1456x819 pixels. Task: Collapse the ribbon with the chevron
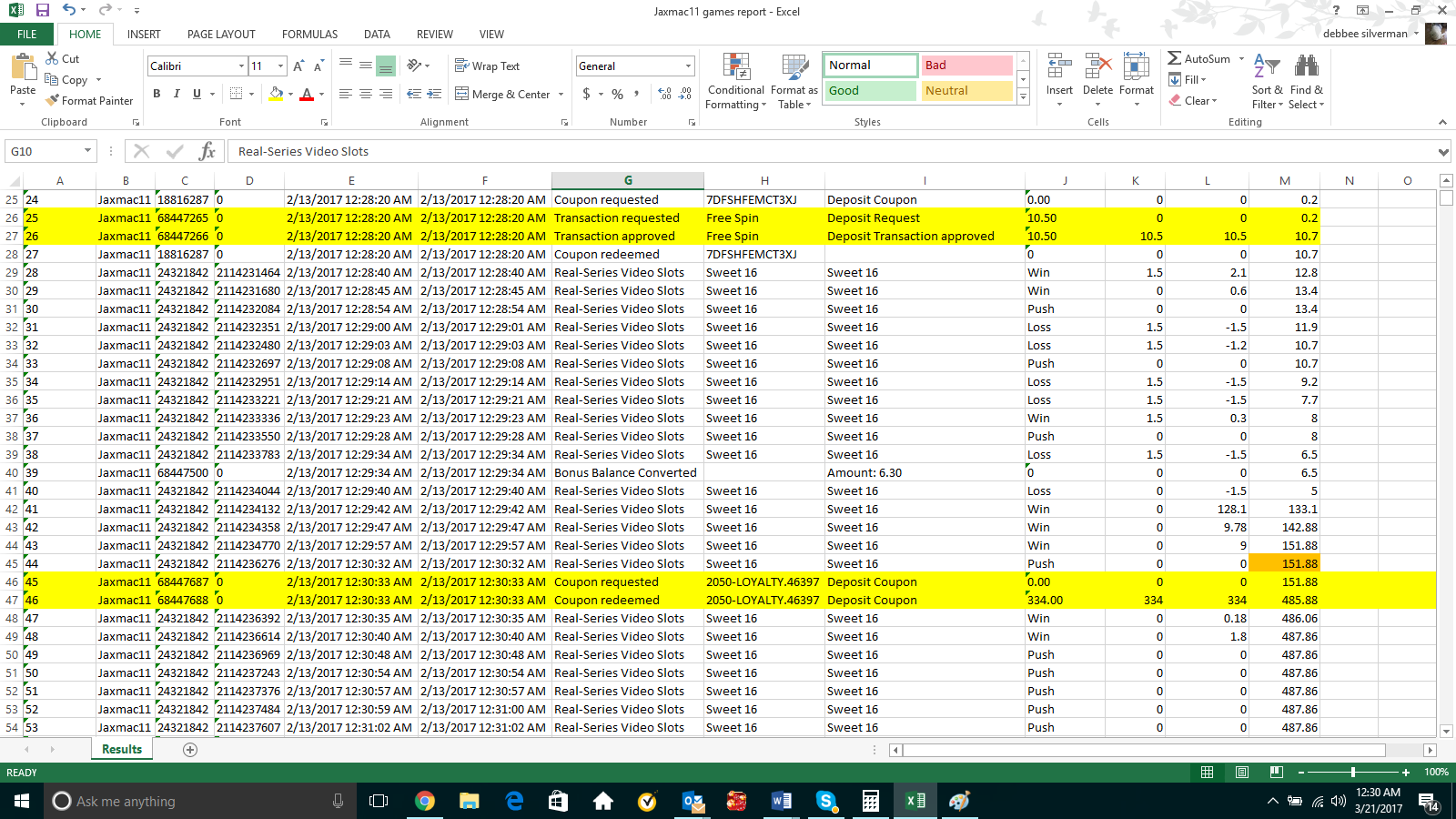[1442, 122]
